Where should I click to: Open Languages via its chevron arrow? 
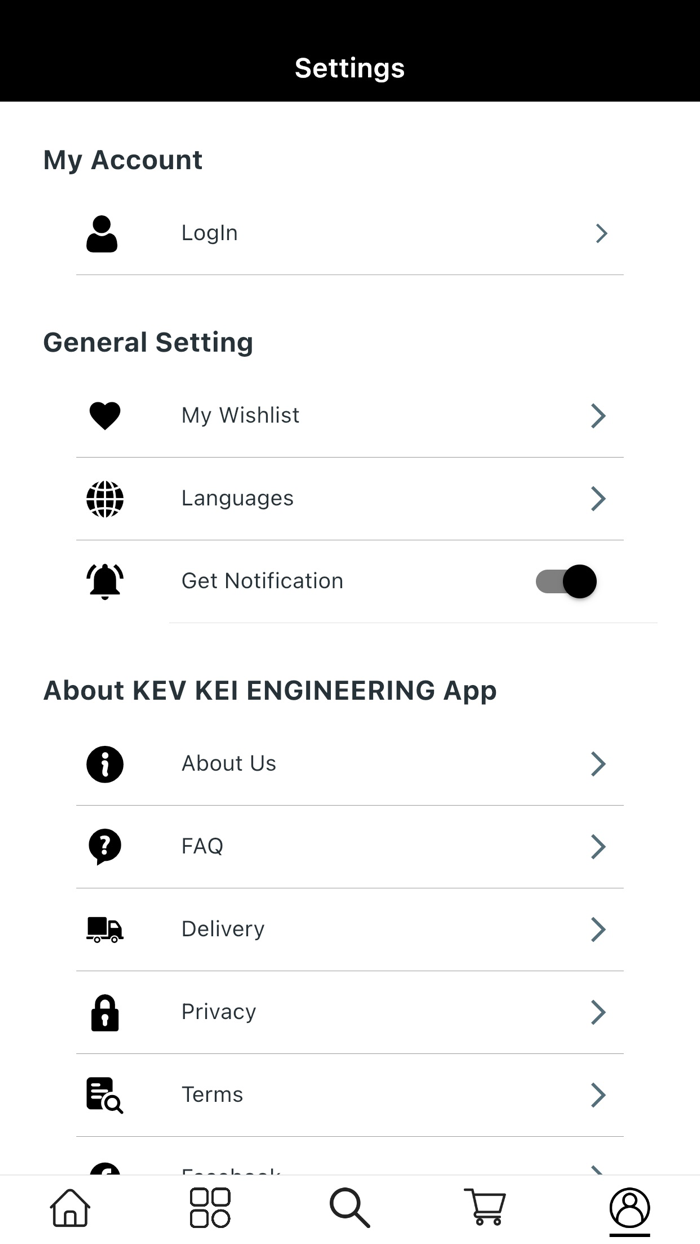pos(597,498)
